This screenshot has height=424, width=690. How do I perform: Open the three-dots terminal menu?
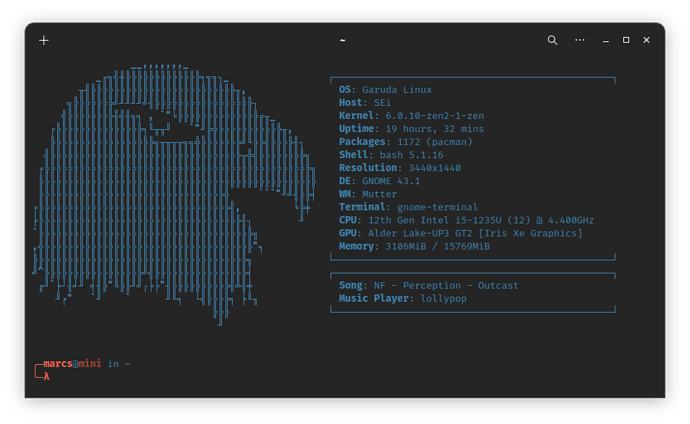[580, 40]
